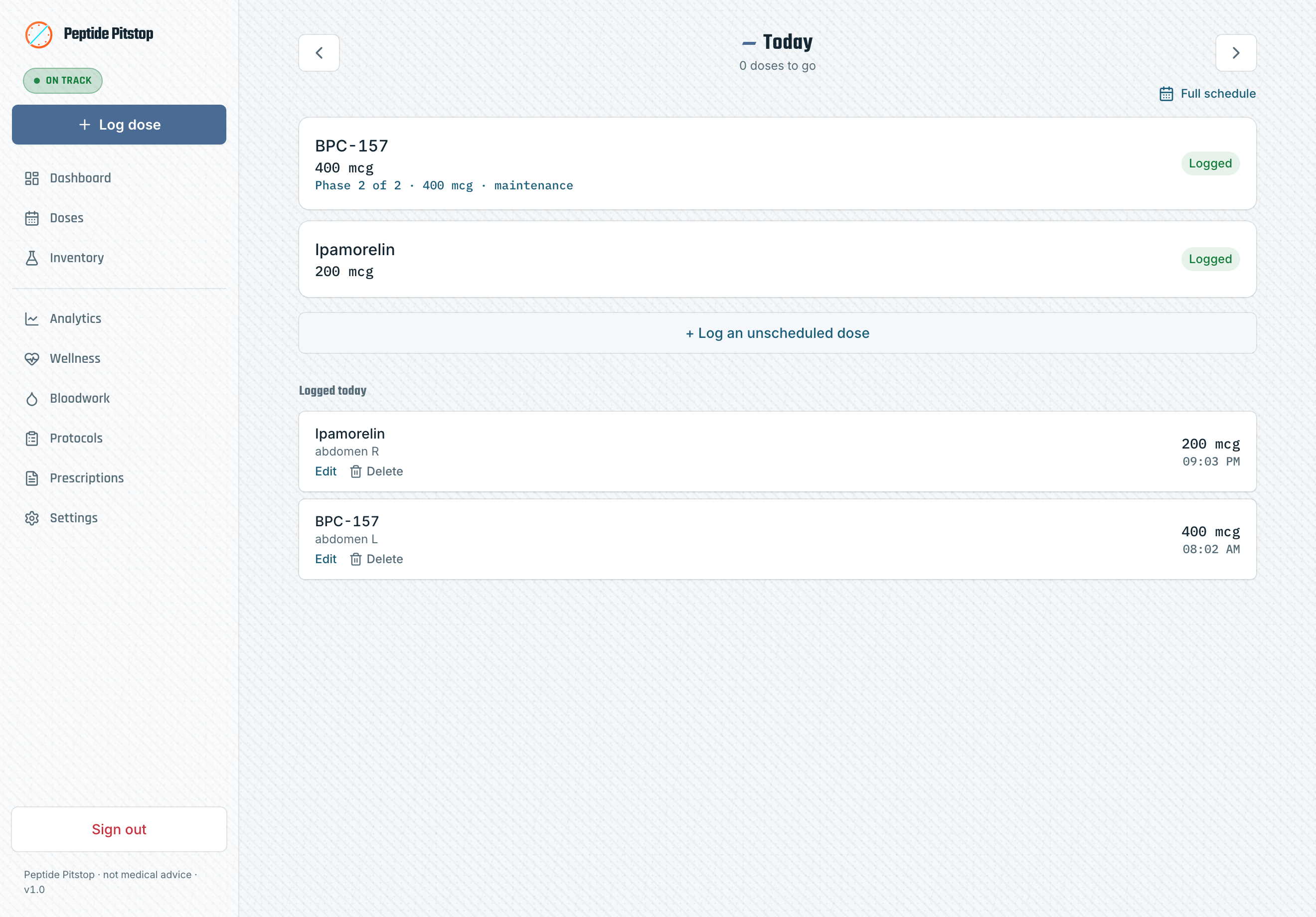The image size is (1316, 917).
Task: Click the Prescriptions document icon
Action: point(31,478)
